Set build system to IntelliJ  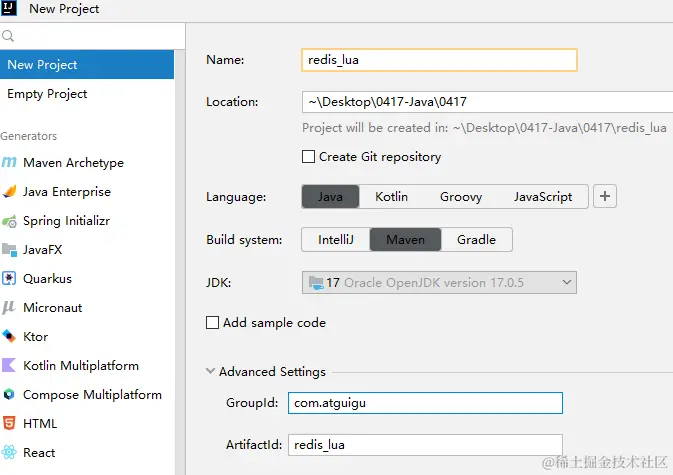click(x=335, y=240)
